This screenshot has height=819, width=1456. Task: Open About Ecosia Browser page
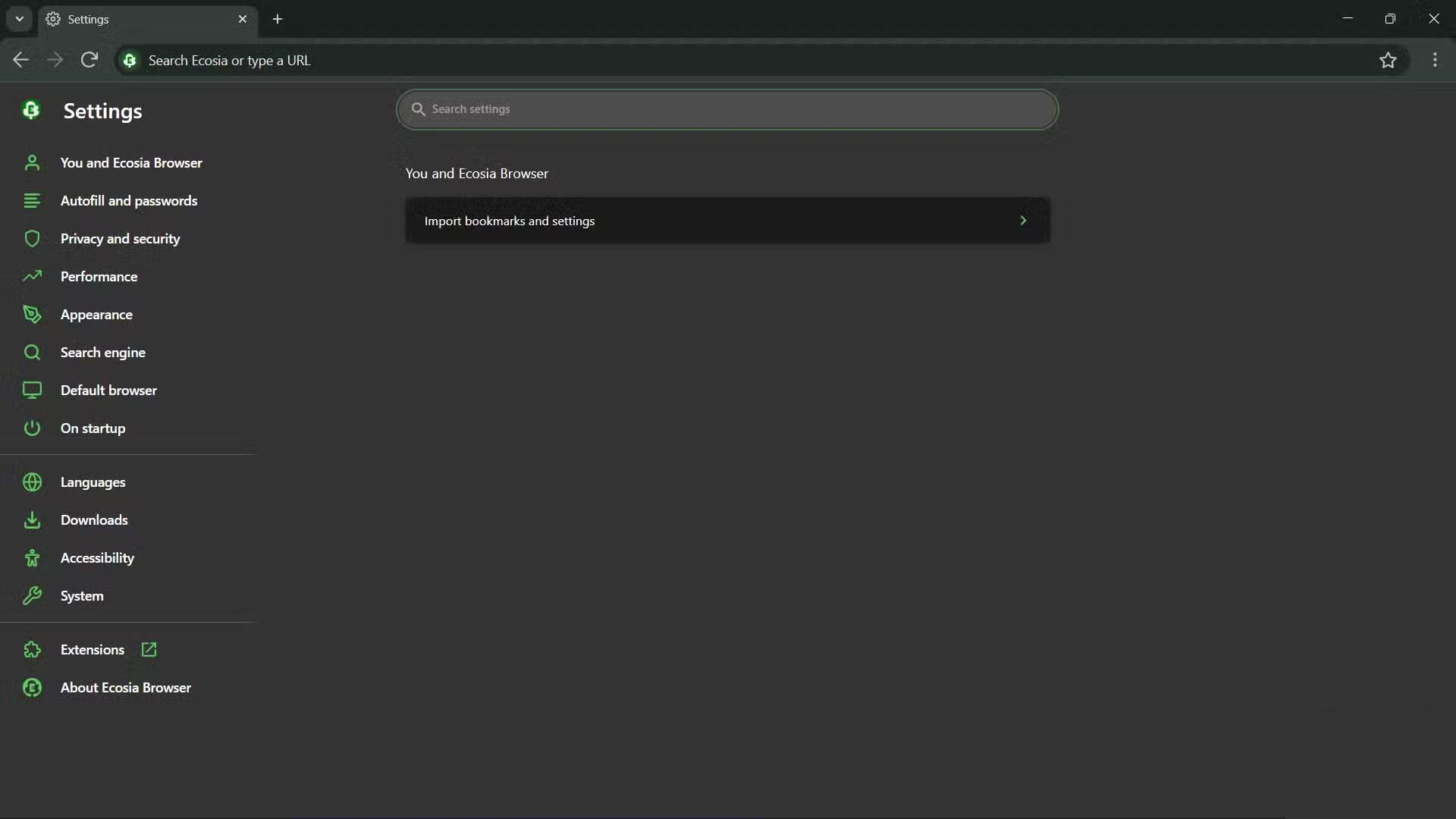[x=126, y=688]
